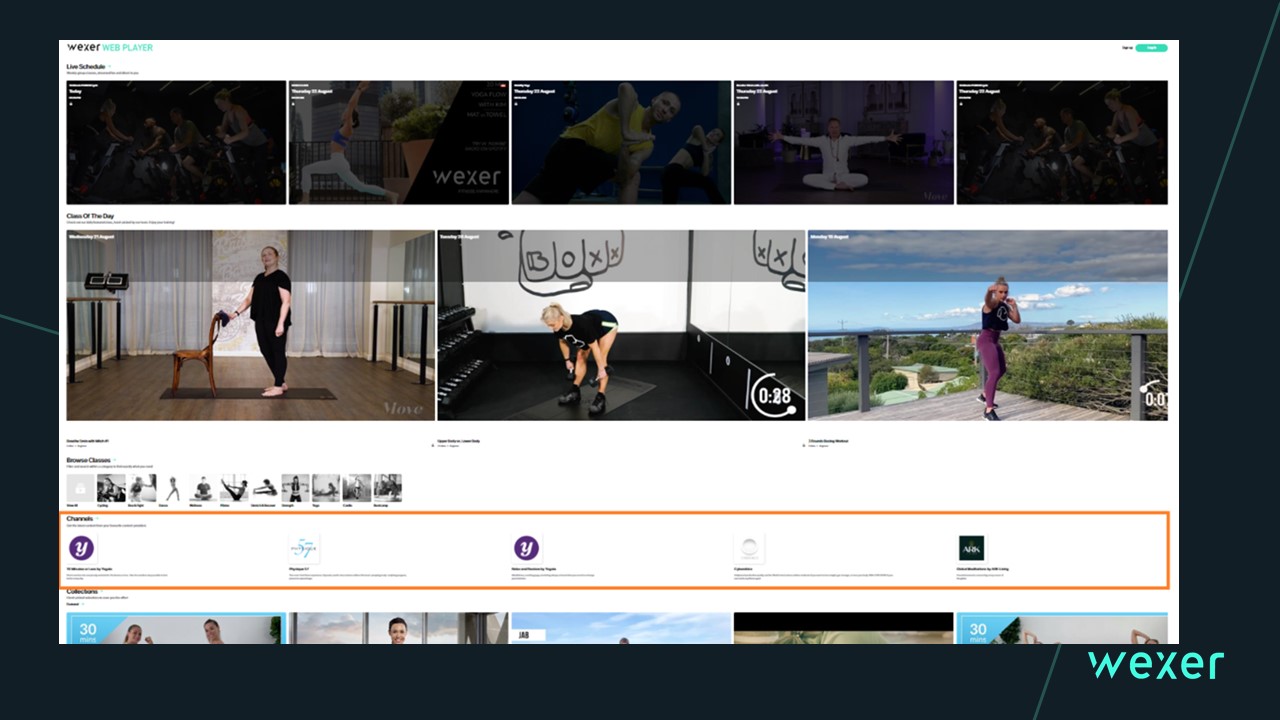
Task: Pick the Bootcamp category thumbnail
Action: click(387, 488)
